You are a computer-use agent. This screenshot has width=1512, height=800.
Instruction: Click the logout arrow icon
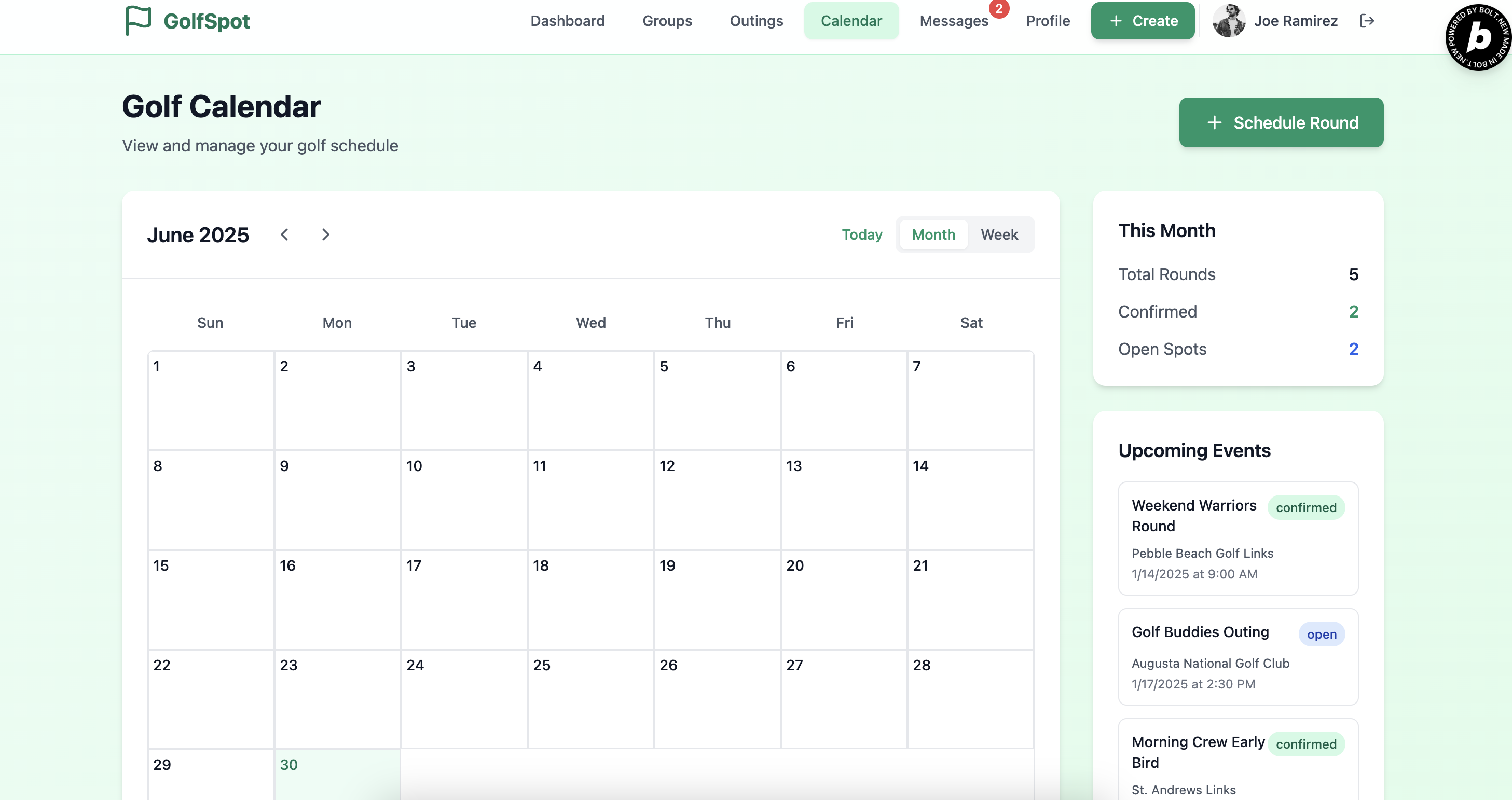click(x=1367, y=21)
